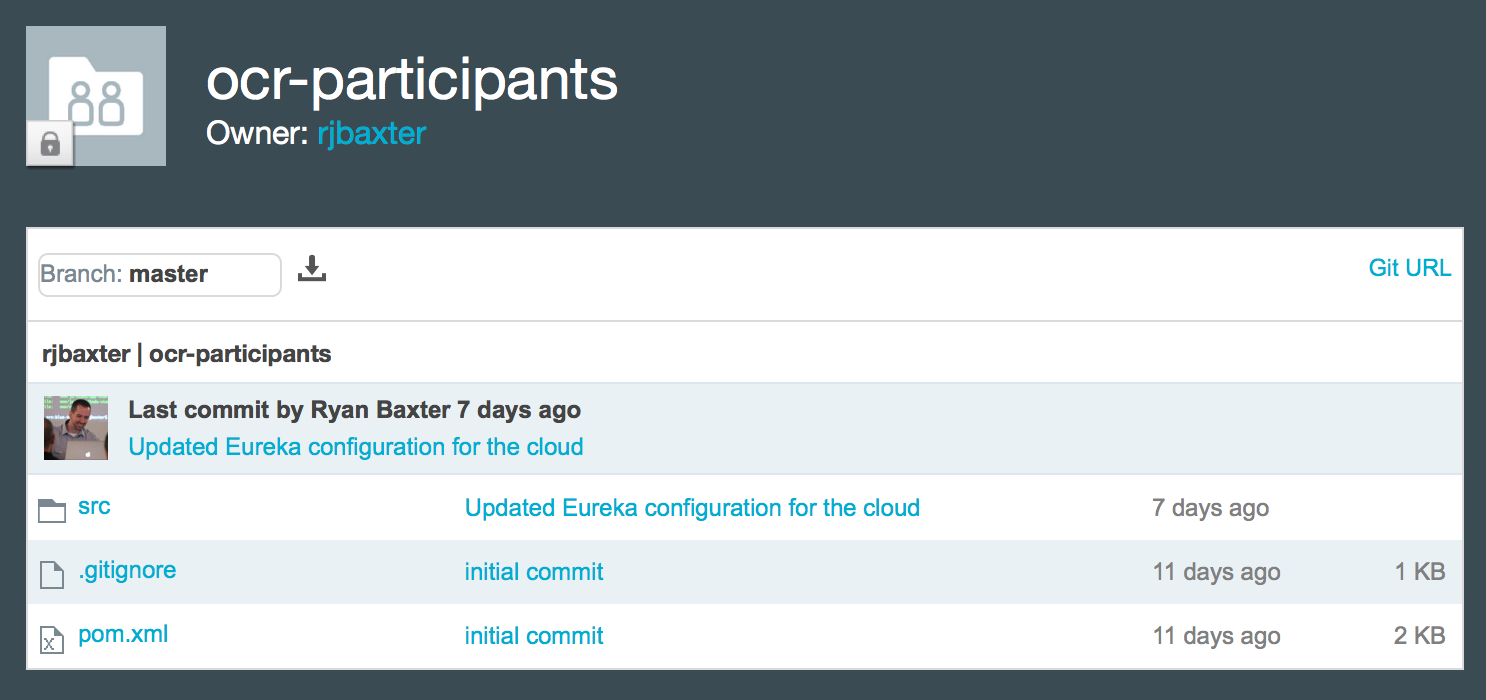Open the initial commit link for .gitignore
Image resolution: width=1486 pixels, height=700 pixels.
click(x=534, y=572)
